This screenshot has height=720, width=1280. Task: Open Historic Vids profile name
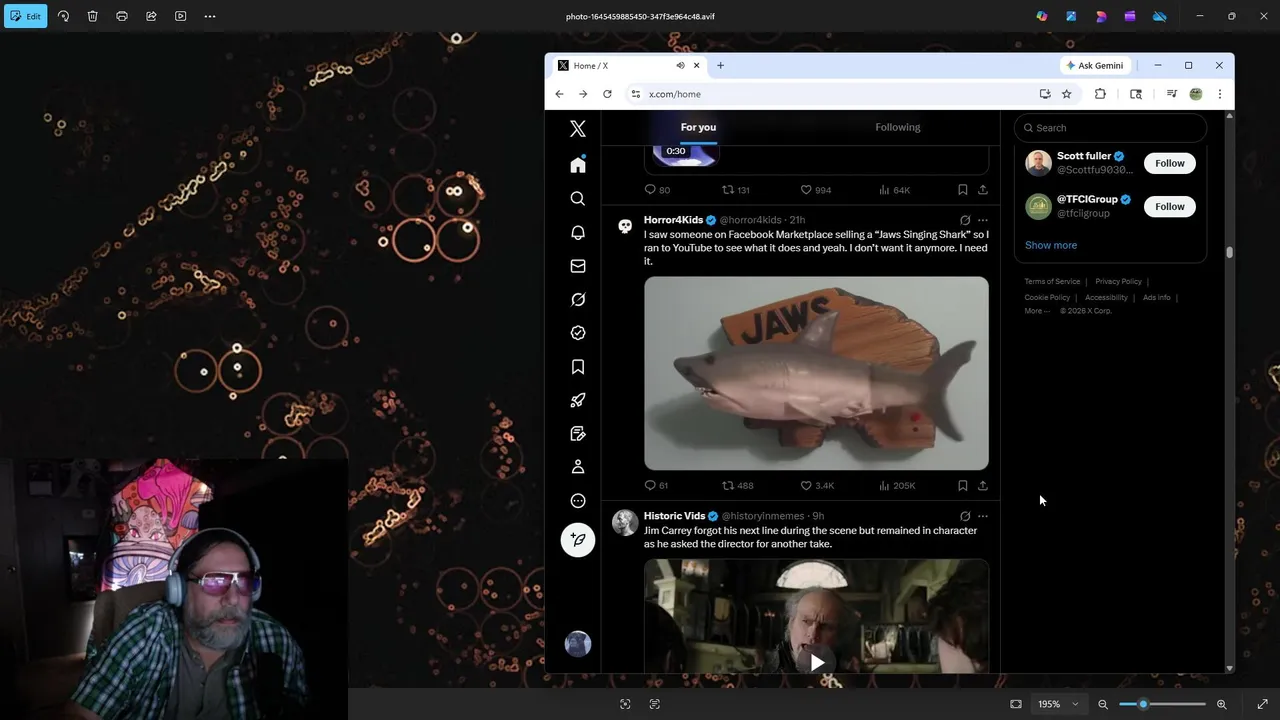tap(674, 516)
